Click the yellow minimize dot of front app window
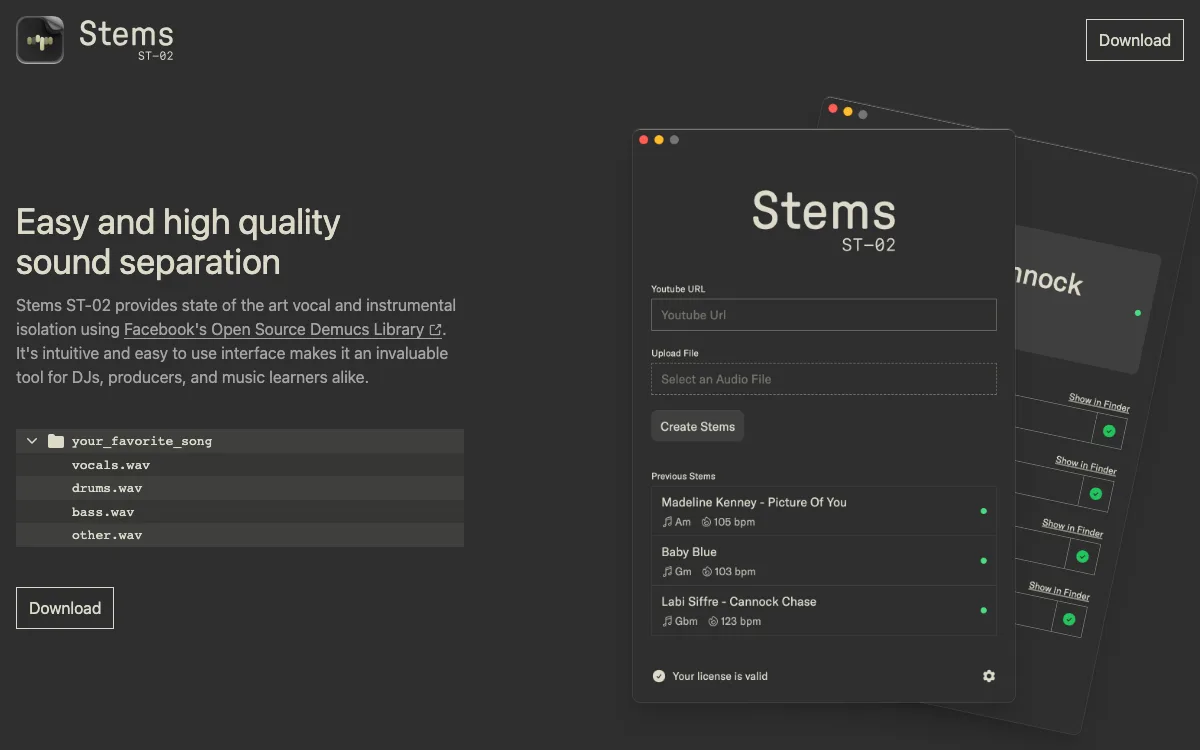This screenshot has height=750, width=1200. [659, 140]
